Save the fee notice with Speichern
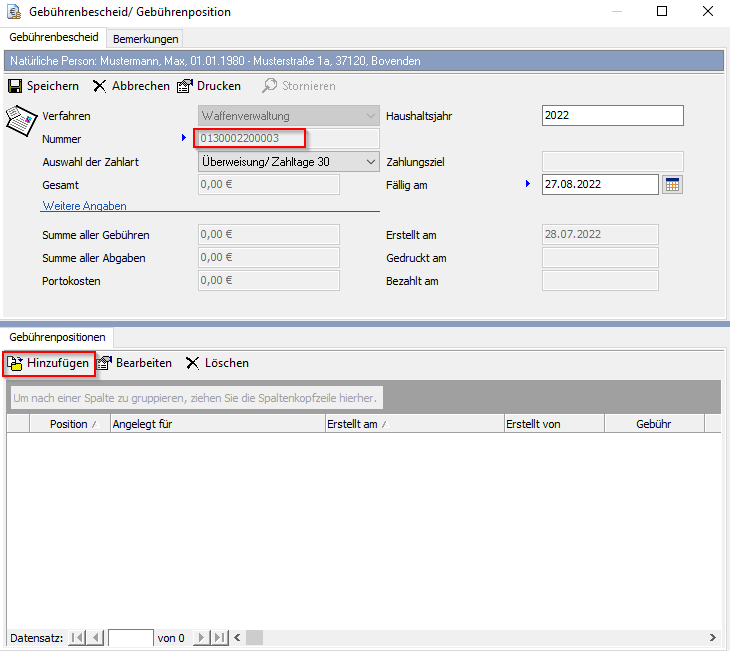Screen dimensions: 730x651 pyautogui.click(x=43, y=86)
